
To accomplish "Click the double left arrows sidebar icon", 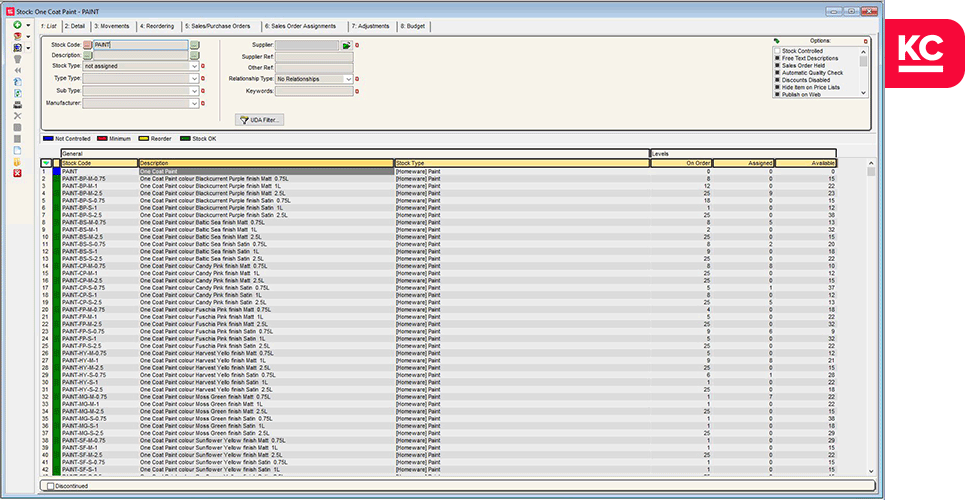I will tap(17, 70).
